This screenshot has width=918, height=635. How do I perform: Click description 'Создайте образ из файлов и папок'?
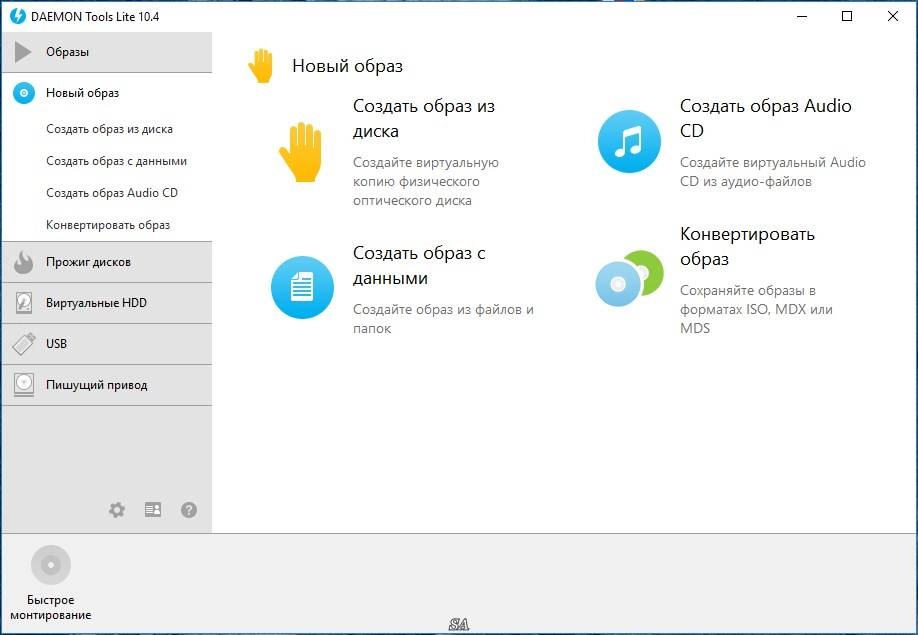tap(443, 318)
